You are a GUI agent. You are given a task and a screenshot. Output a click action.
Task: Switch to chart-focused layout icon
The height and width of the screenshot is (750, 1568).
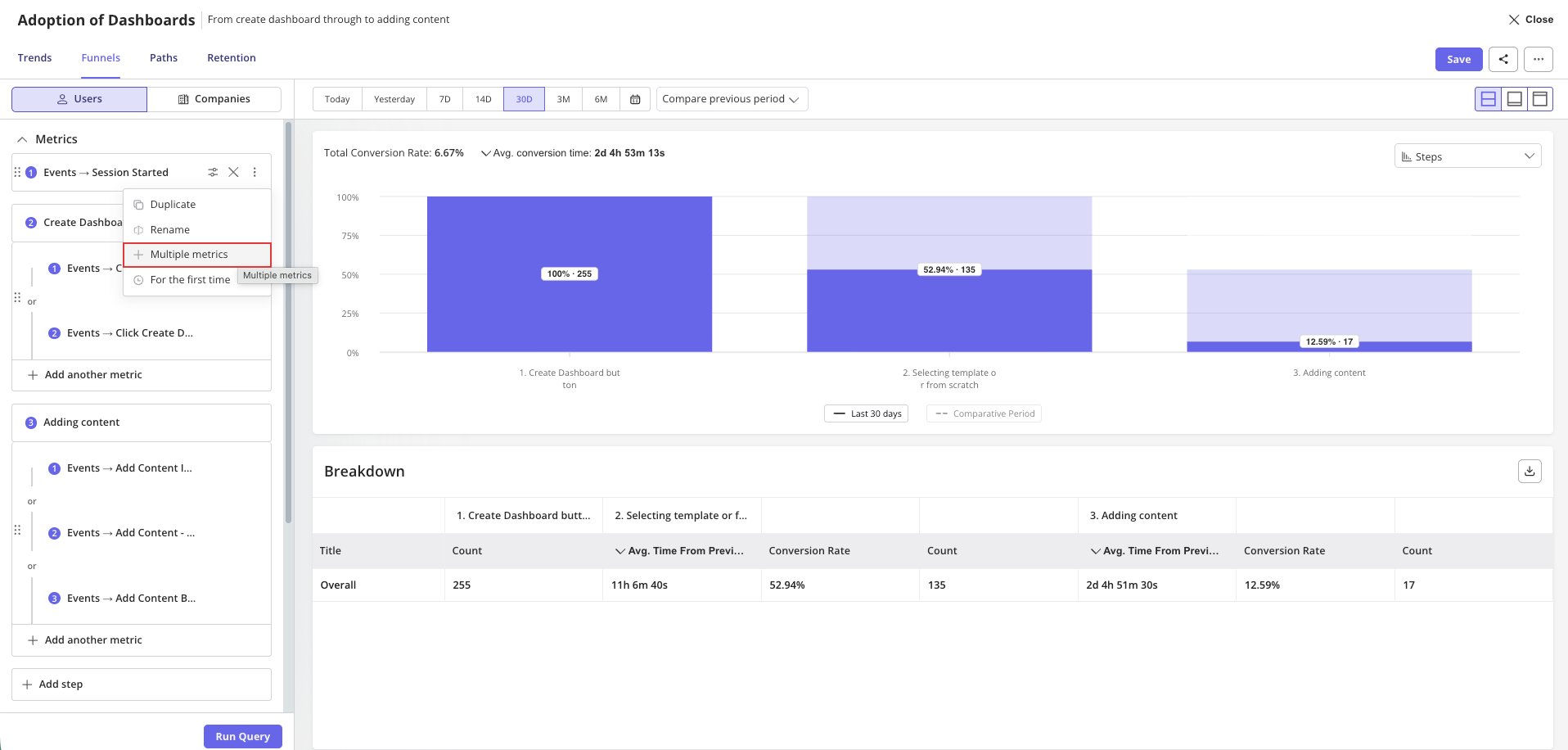tap(1515, 99)
